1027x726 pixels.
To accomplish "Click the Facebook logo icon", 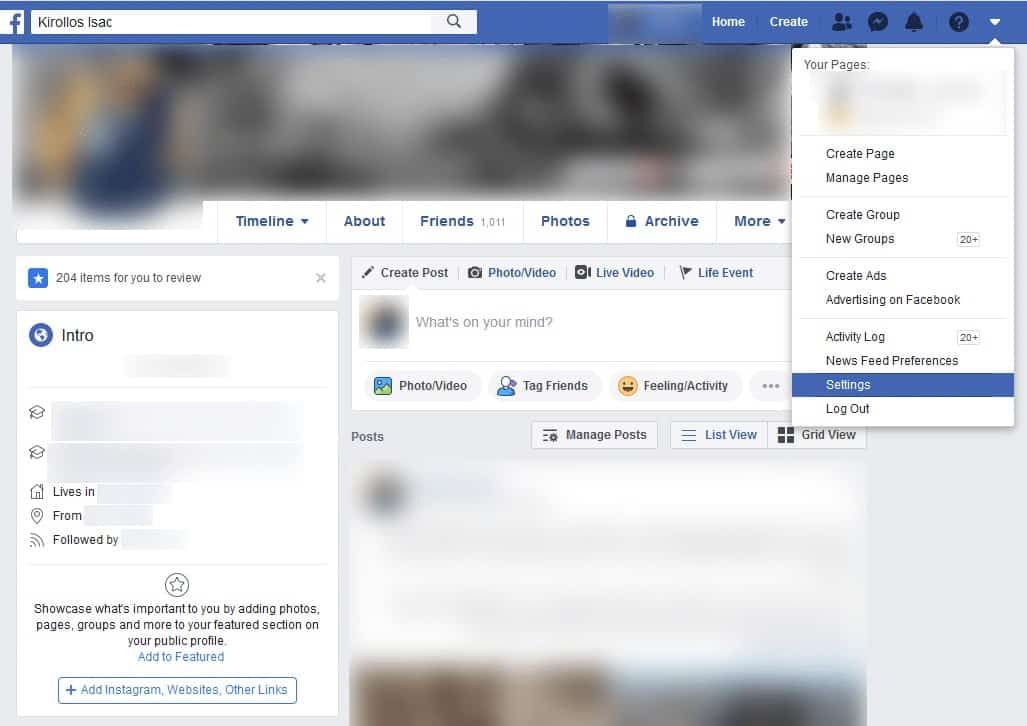I will click(x=13, y=22).
